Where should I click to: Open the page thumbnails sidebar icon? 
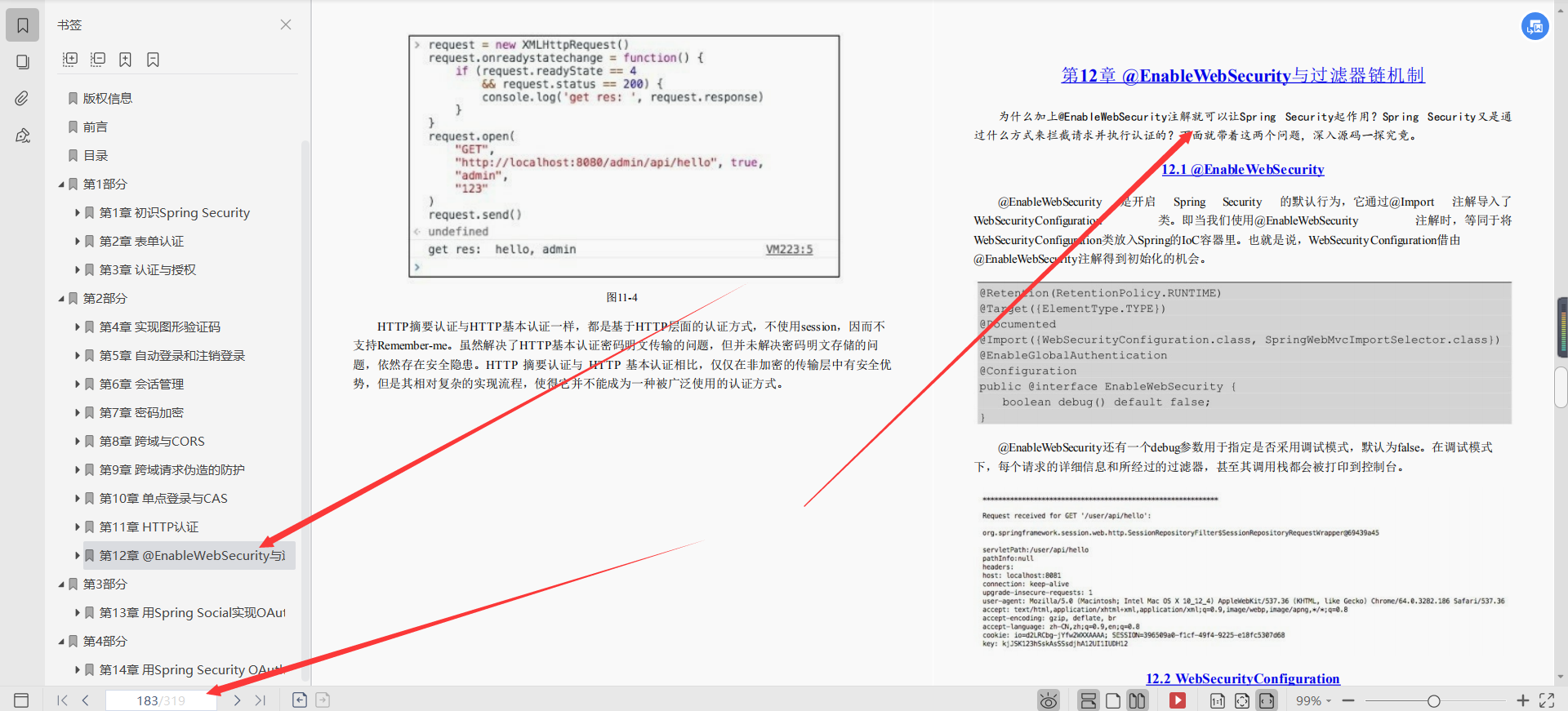(x=23, y=62)
